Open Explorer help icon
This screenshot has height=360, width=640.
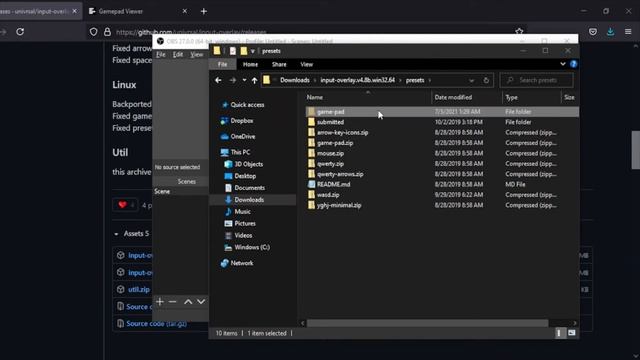point(573,64)
